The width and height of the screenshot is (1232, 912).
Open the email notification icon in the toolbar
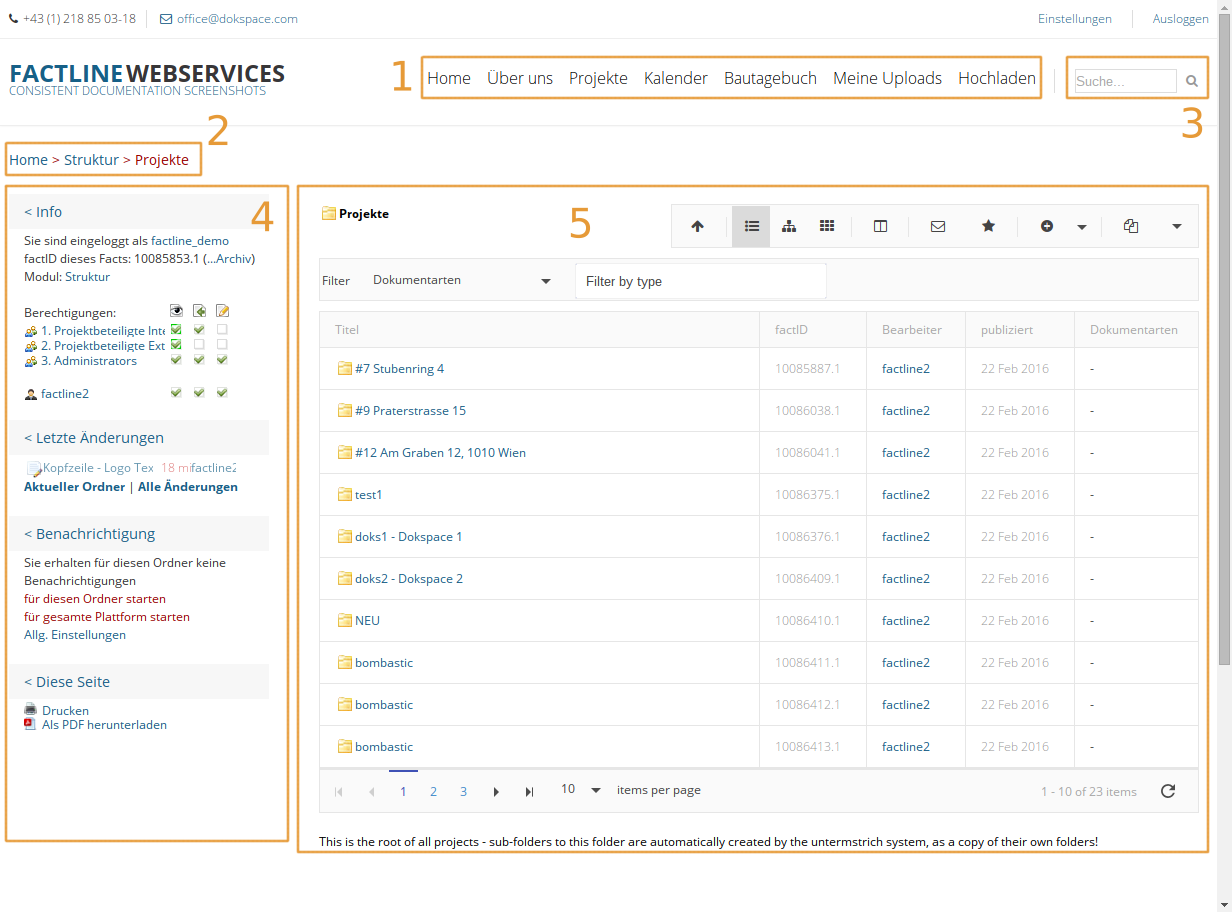click(938, 226)
